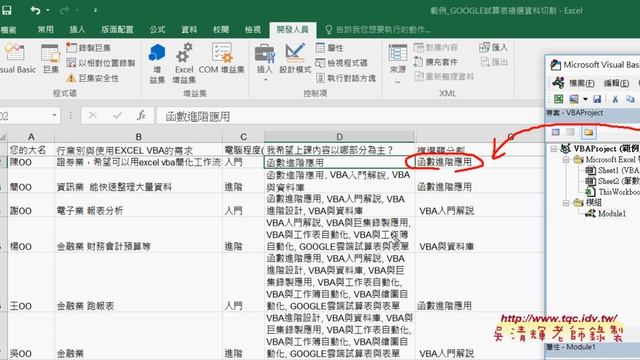The height and width of the screenshot is (360, 640).
Task: Open VBA editor 編輯(E) menu
Action: [617, 83]
